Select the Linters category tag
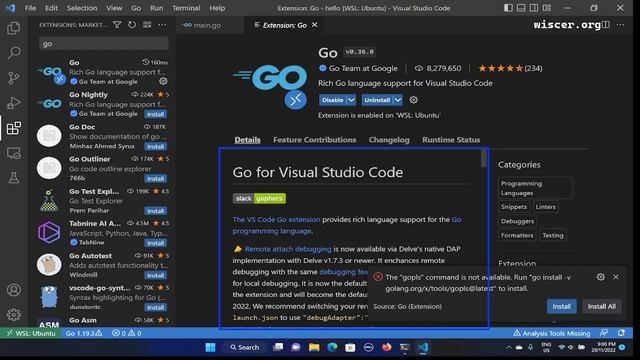 click(545, 207)
